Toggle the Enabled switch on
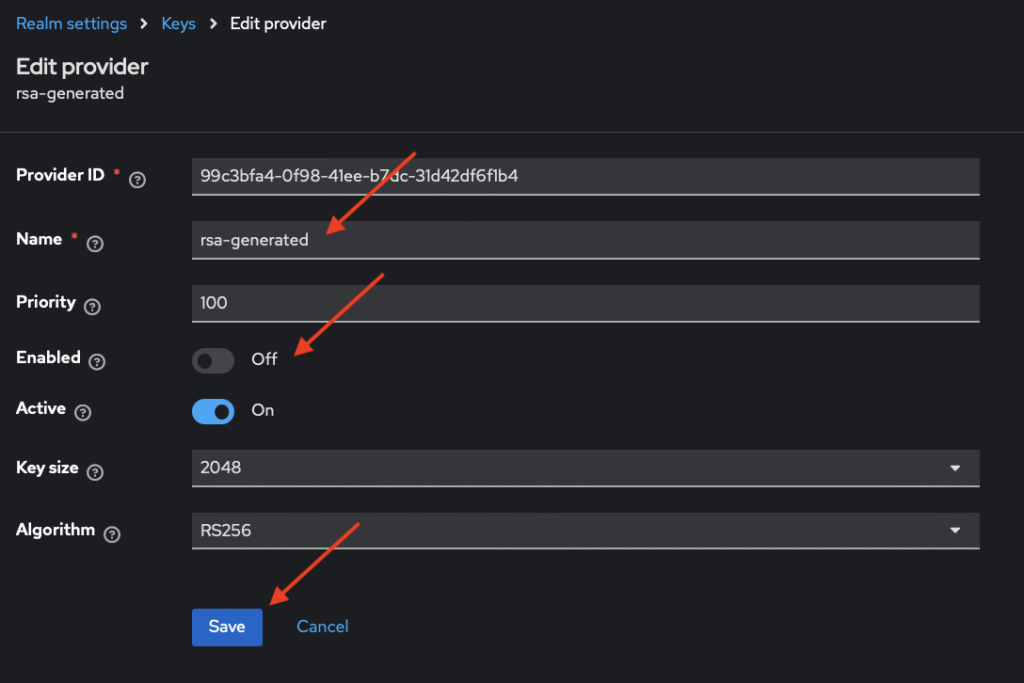This screenshot has width=1024, height=683. (x=213, y=360)
